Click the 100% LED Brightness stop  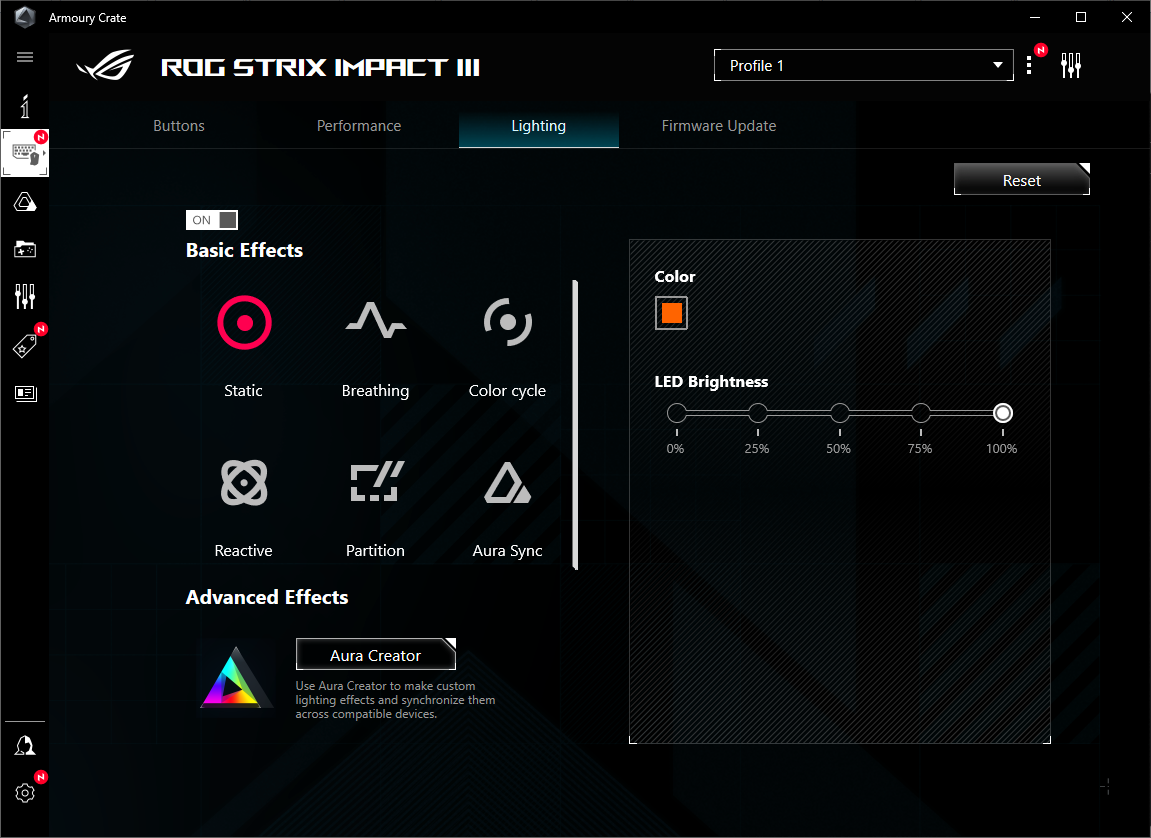[x=1003, y=413]
